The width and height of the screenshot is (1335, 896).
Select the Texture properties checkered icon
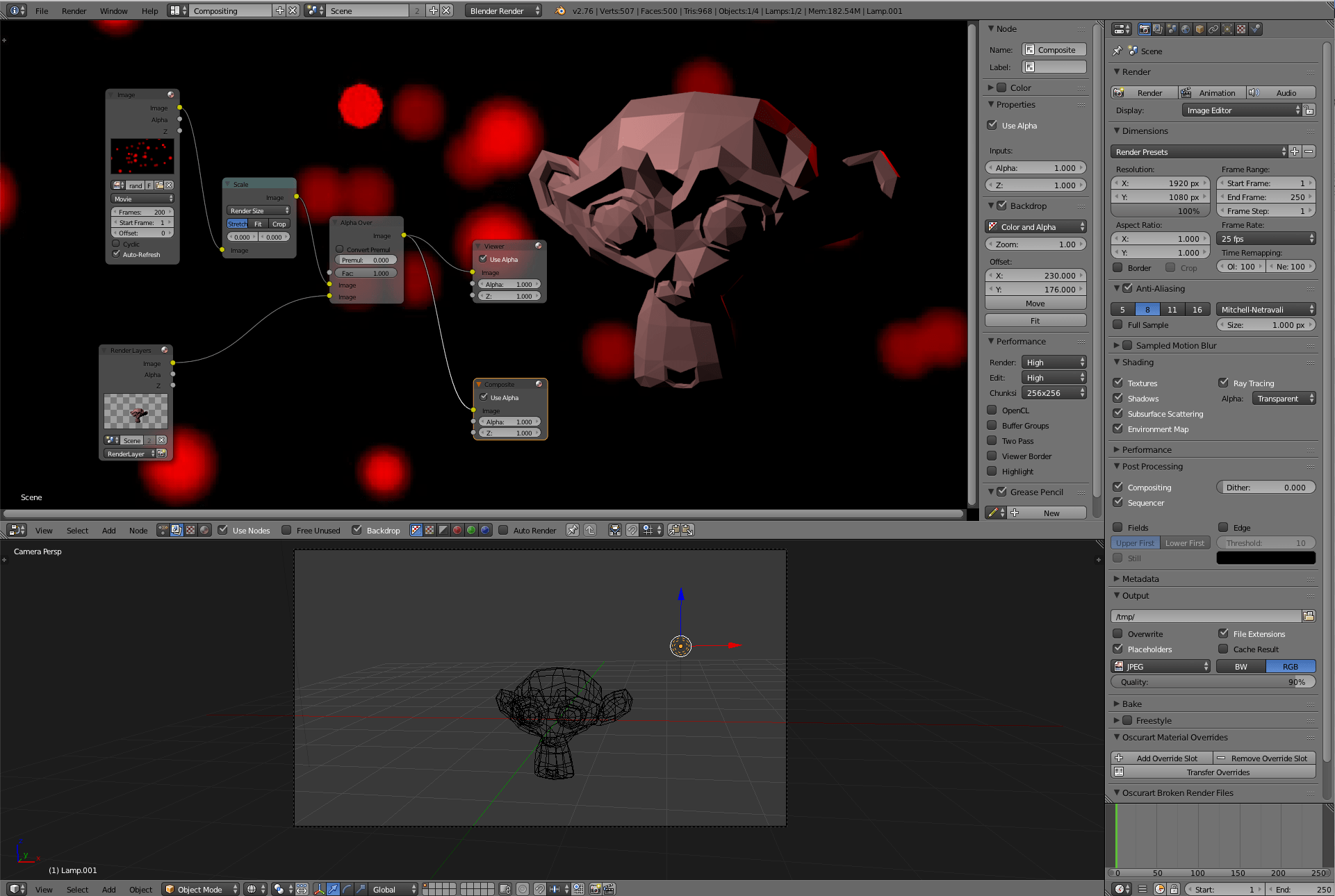click(1240, 28)
